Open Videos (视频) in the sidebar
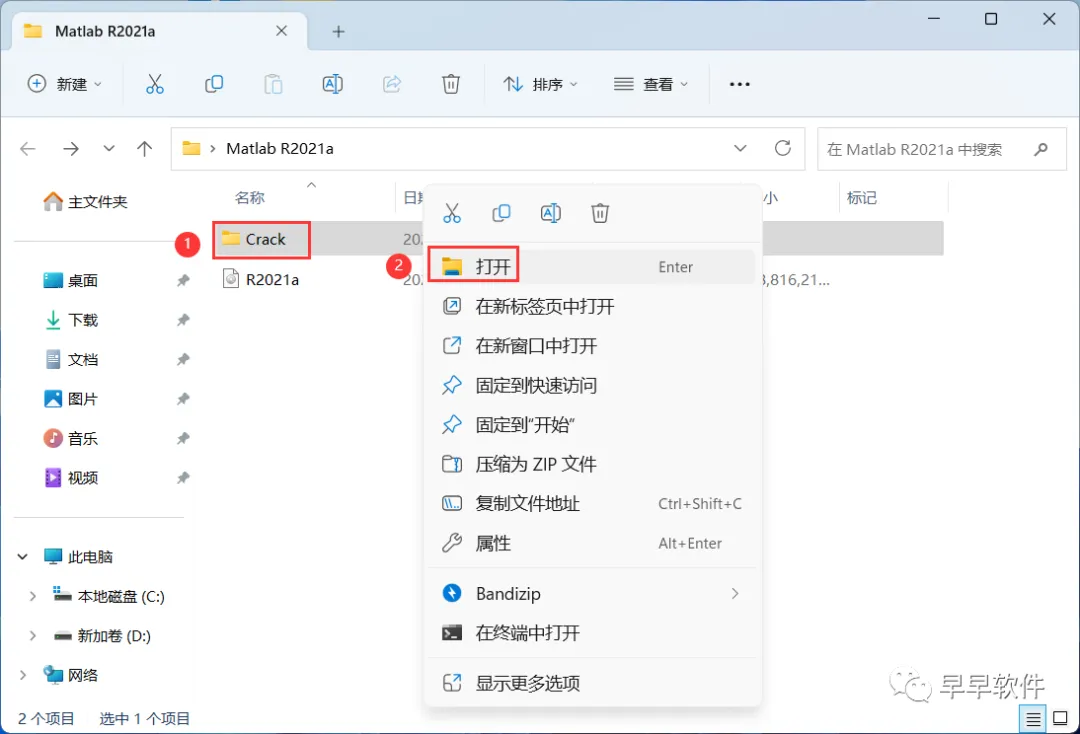Screen dimensions: 1080x734 pyautogui.click(x=71, y=478)
